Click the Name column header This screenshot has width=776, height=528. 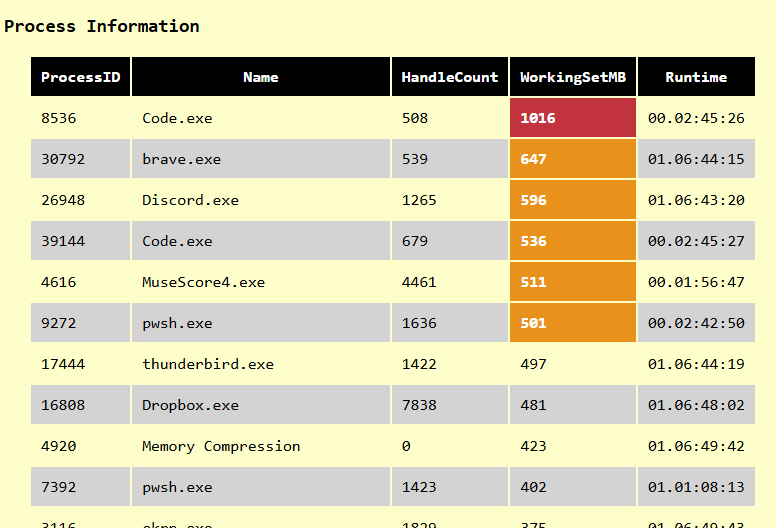(261, 77)
